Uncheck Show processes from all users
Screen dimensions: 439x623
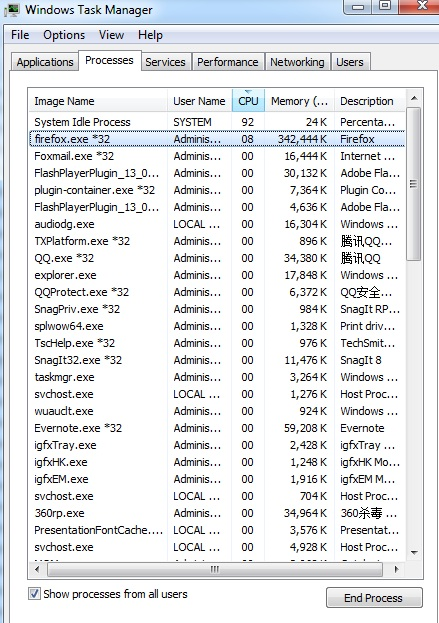point(34,594)
